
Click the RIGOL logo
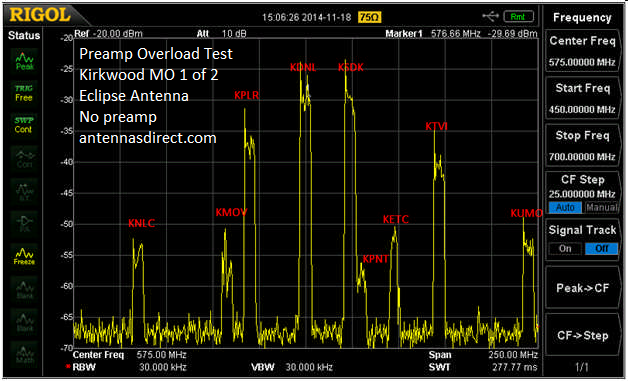tap(39, 15)
